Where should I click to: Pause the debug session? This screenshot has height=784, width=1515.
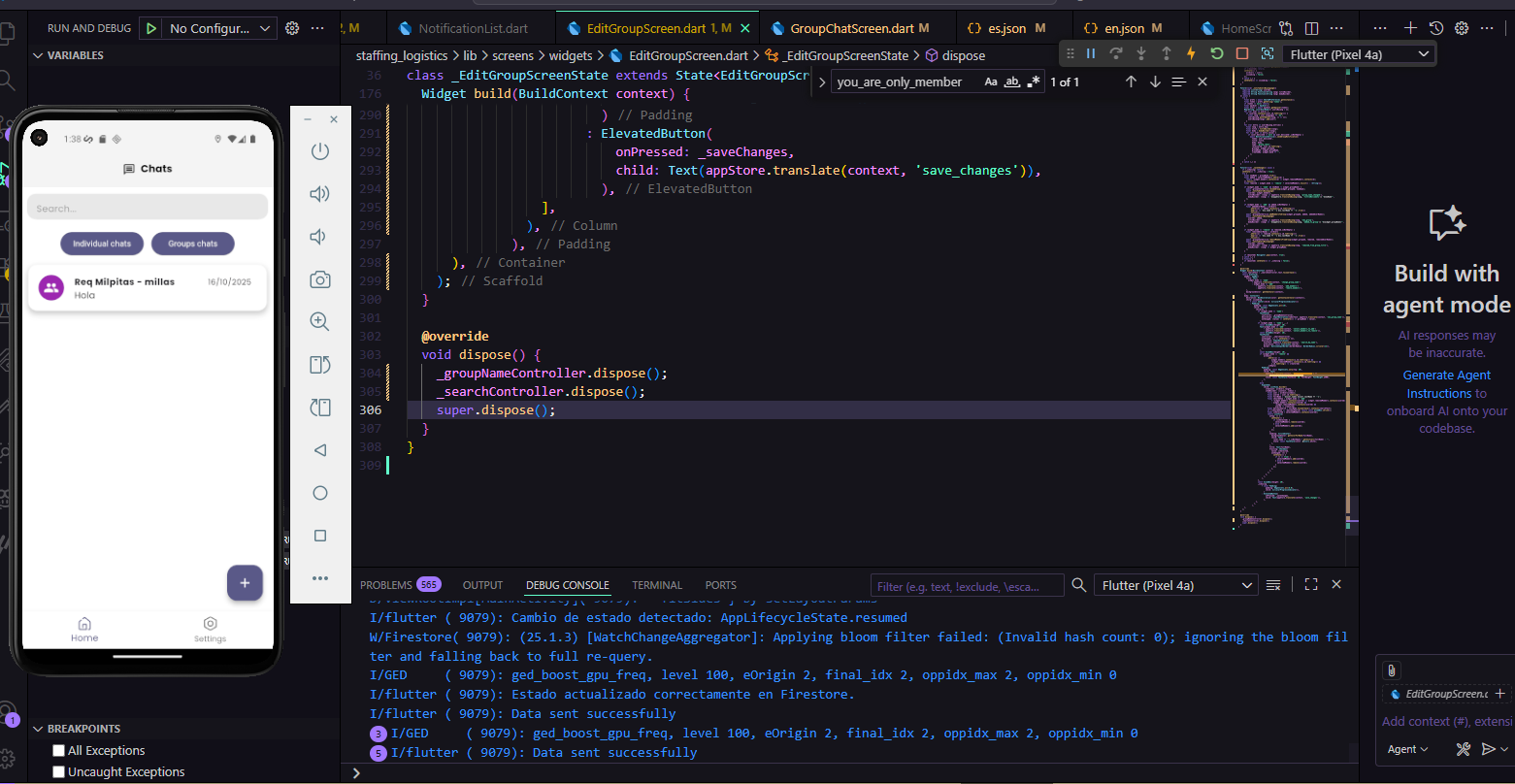pos(1091,54)
